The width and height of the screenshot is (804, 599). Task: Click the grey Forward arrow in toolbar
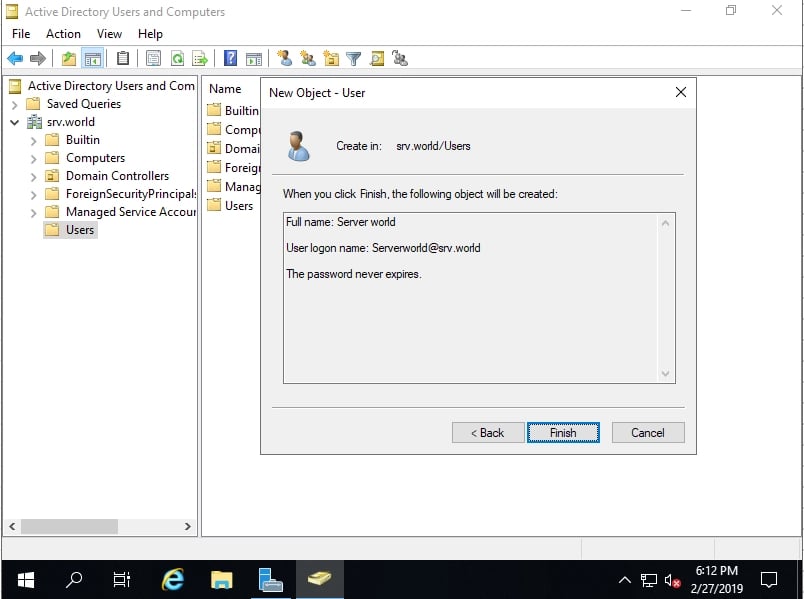coord(38,58)
